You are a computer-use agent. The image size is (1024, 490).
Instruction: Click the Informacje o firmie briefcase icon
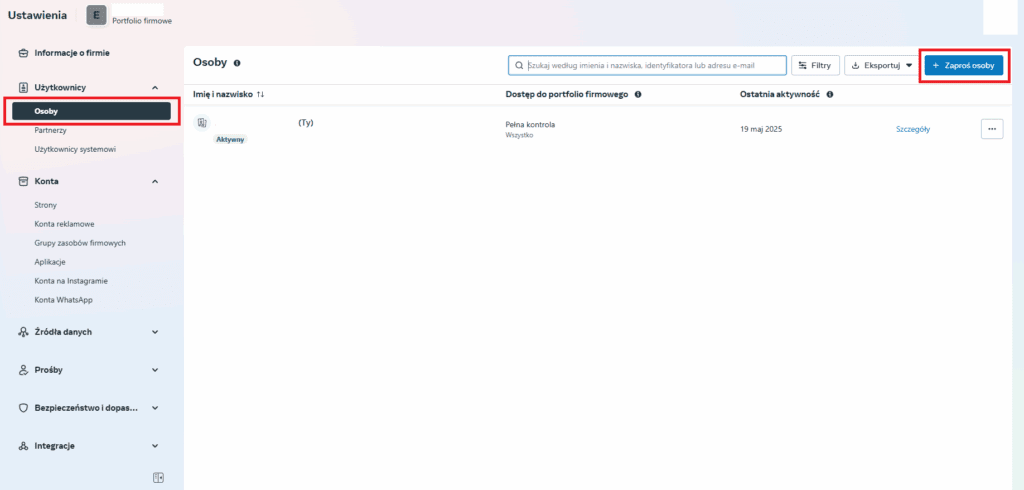tap(23, 53)
